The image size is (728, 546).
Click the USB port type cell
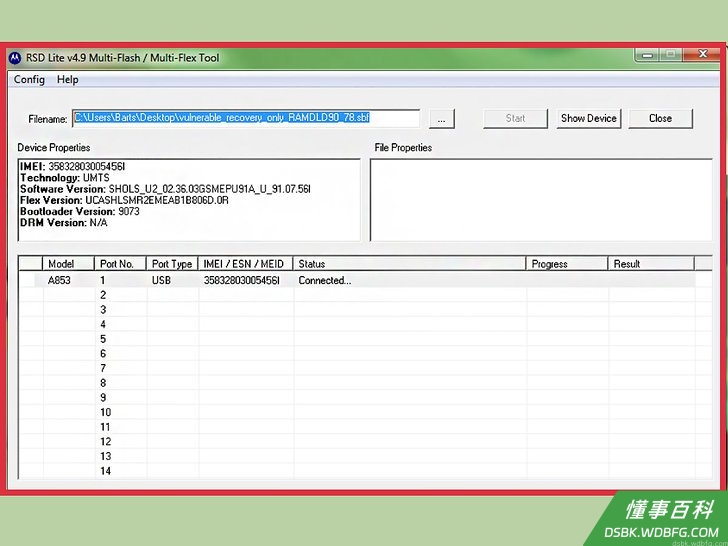click(161, 280)
